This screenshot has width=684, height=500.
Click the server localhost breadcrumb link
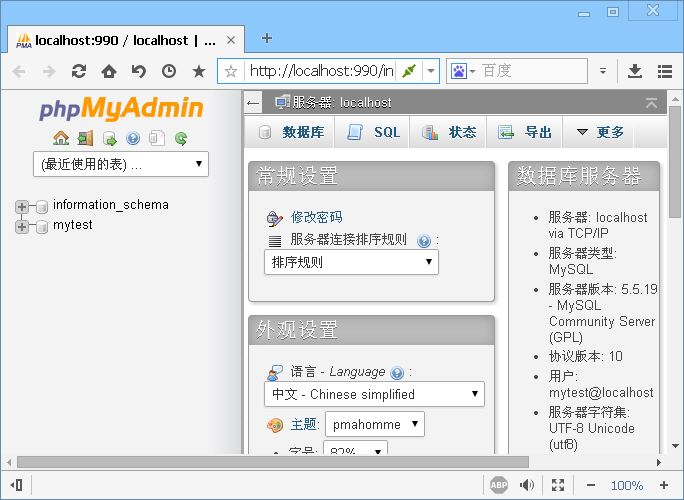point(342,103)
